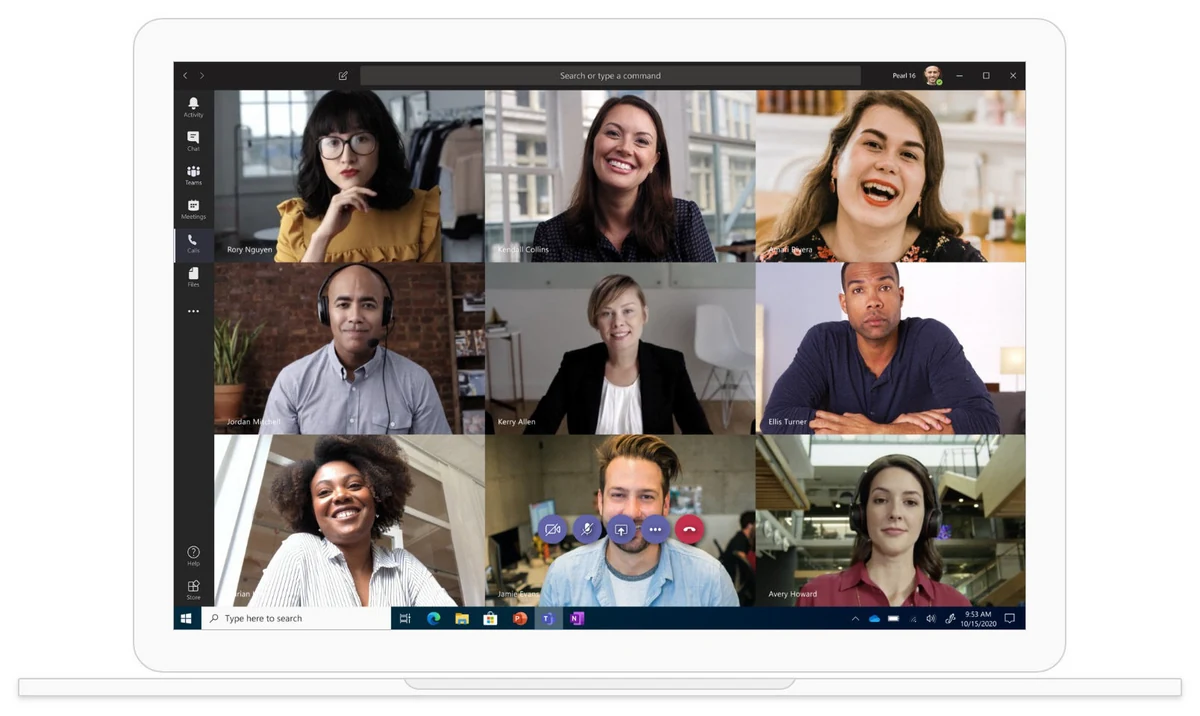The width and height of the screenshot is (1200, 716).
Task: Hang up the call
Action: coord(689,529)
